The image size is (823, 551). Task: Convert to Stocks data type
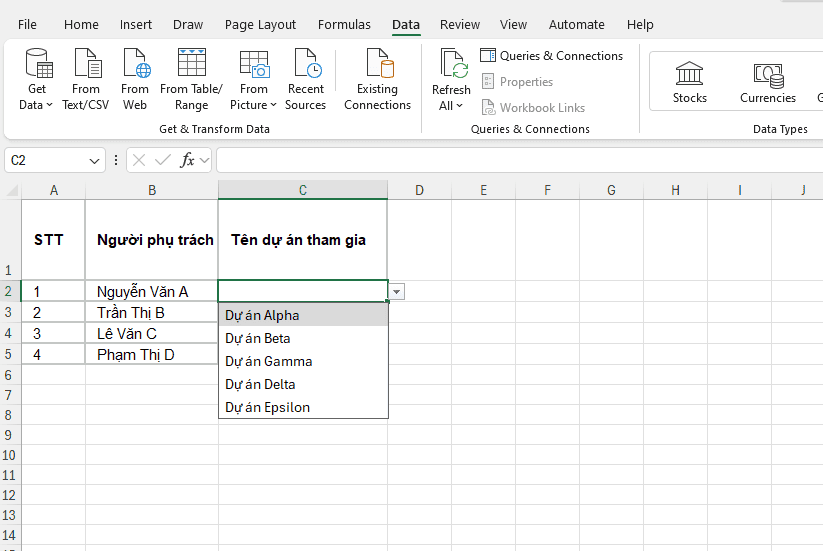point(690,82)
